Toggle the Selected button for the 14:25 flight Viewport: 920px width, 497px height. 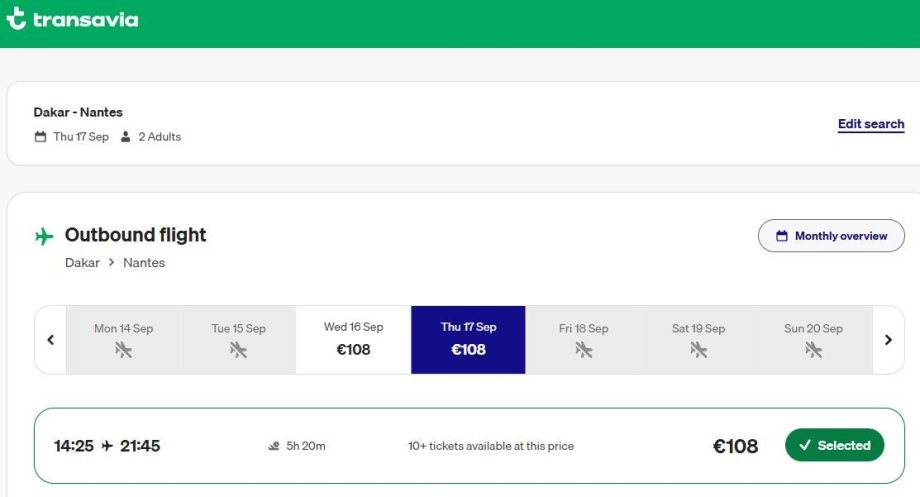(835, 446)
